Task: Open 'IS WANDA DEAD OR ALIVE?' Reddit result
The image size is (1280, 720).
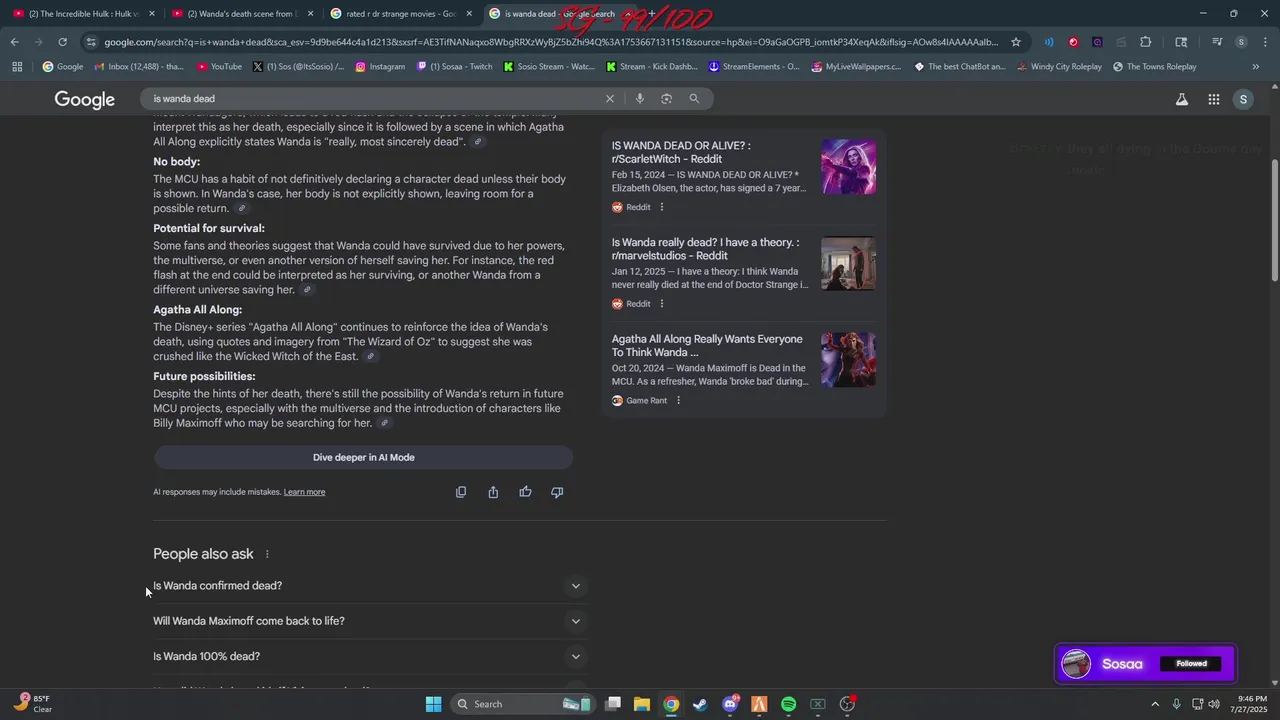Action: point(681,152)
